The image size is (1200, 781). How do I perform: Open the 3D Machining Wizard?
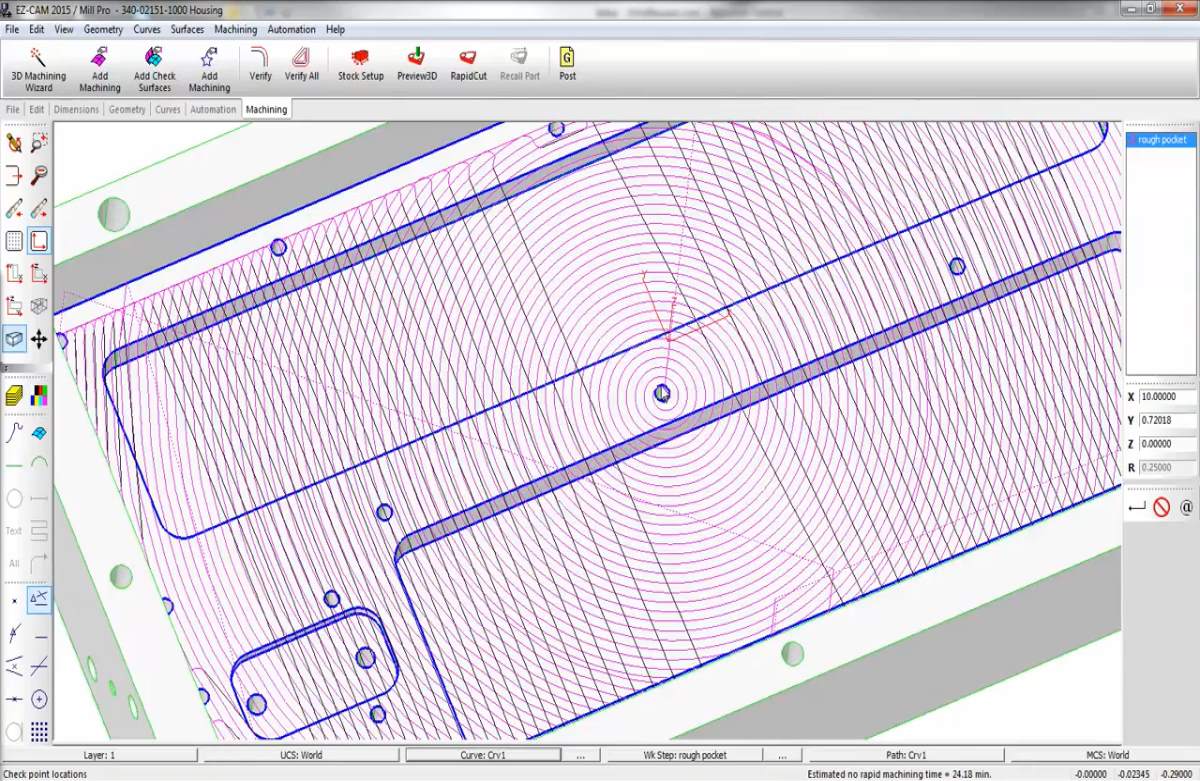point(38,68)
